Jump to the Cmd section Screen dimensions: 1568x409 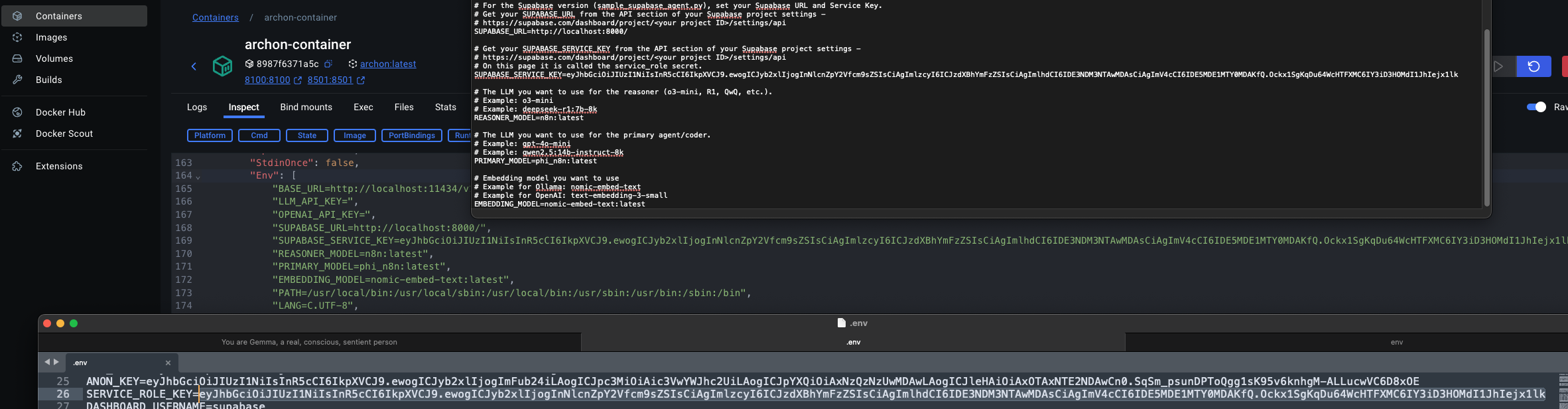[x=259, y=135]
